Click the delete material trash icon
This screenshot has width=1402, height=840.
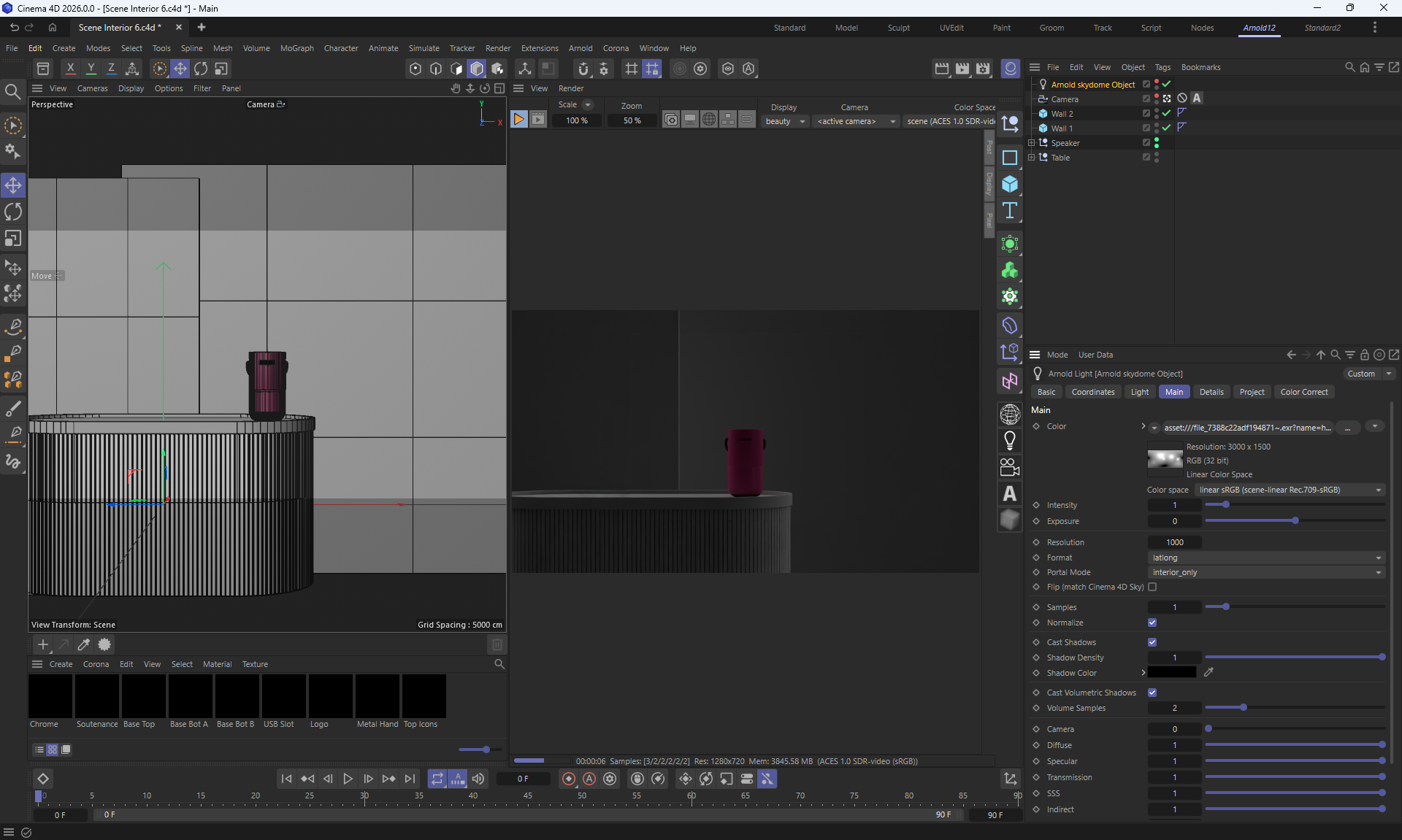[x=497, y=644]
